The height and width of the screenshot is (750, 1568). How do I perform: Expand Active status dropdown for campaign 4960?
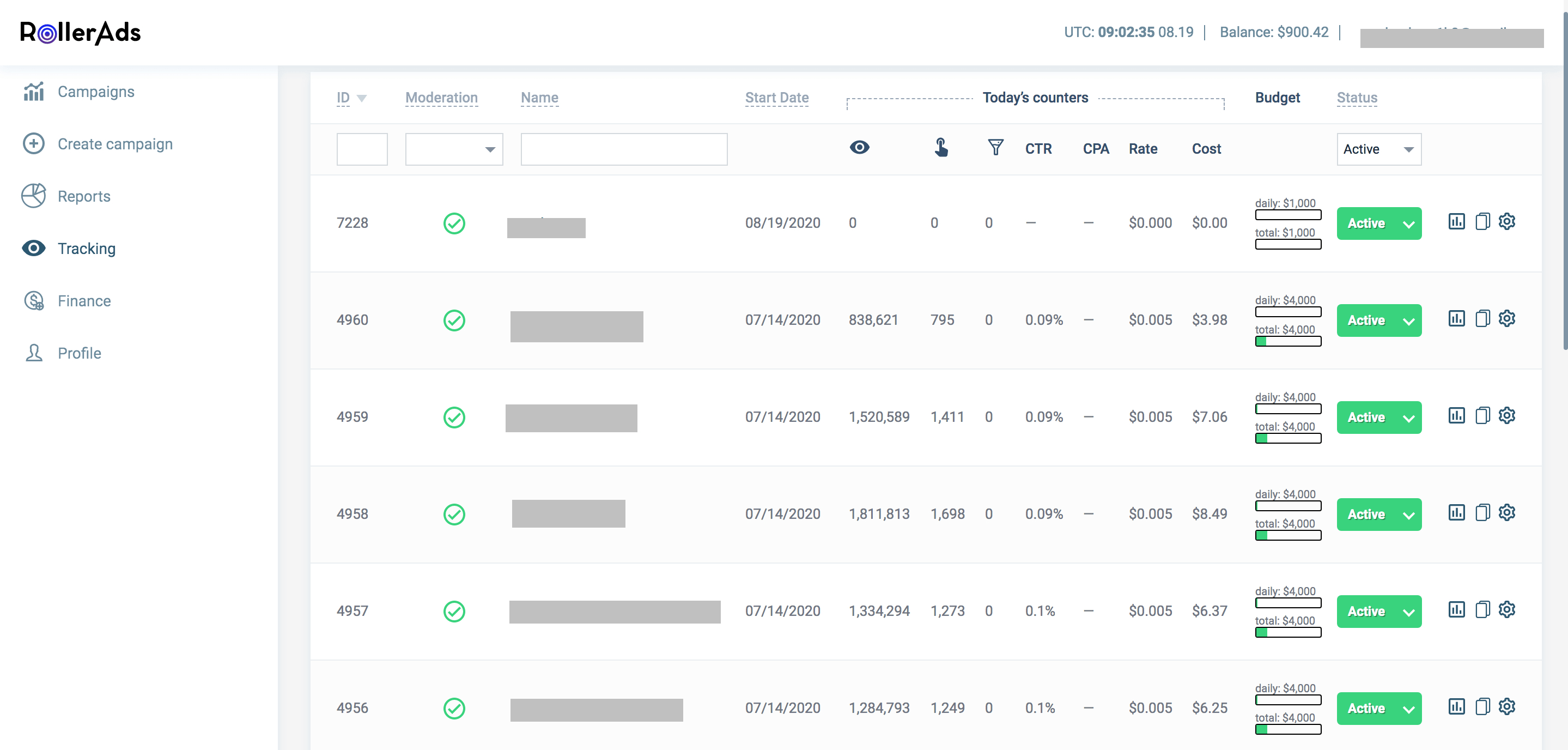tap(1408, 321)
